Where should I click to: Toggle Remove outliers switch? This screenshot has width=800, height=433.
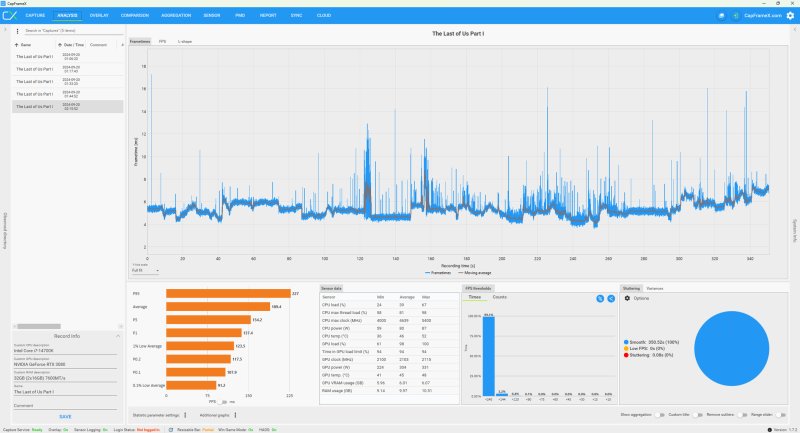(x=742, y=415)
